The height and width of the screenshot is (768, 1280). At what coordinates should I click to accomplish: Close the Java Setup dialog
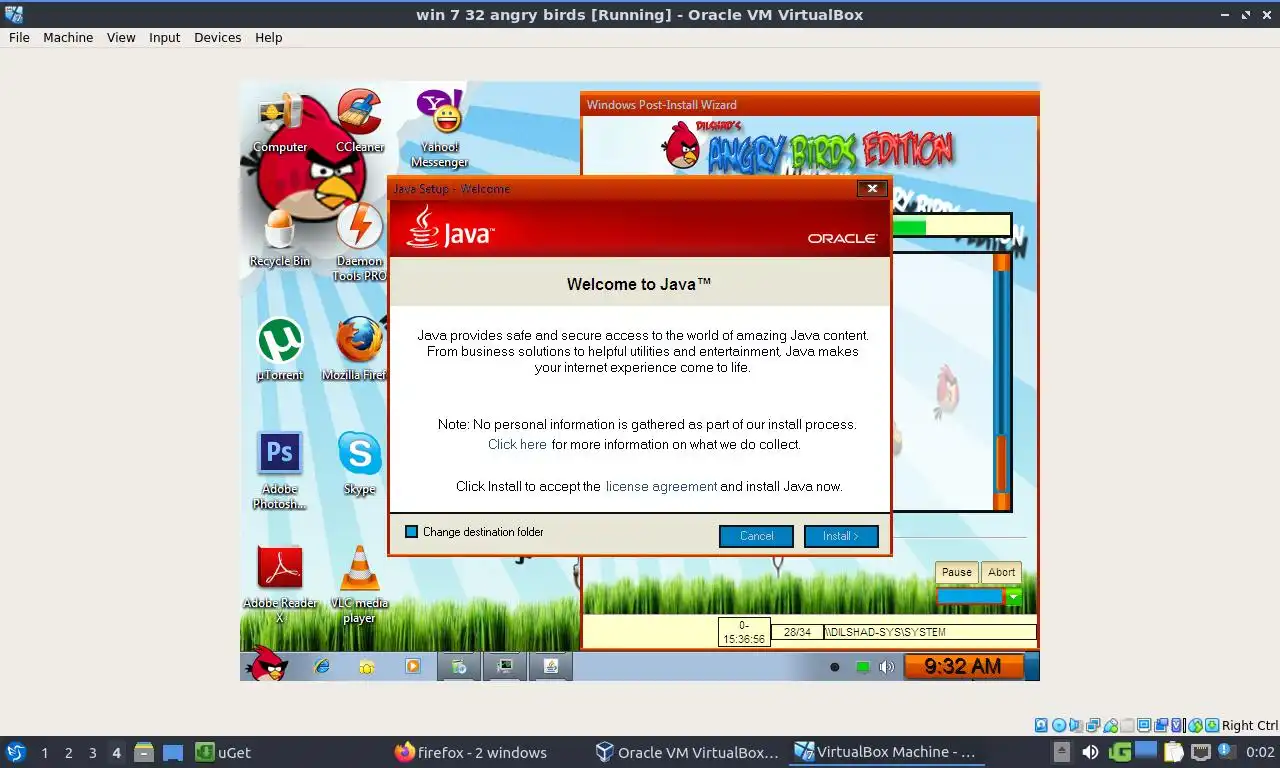[872, 188]
